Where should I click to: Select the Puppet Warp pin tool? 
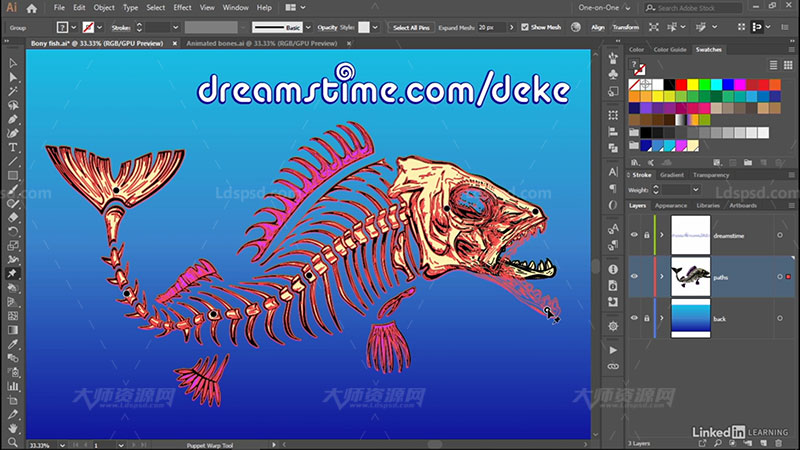pyautogui.click(x=13, y=273)
